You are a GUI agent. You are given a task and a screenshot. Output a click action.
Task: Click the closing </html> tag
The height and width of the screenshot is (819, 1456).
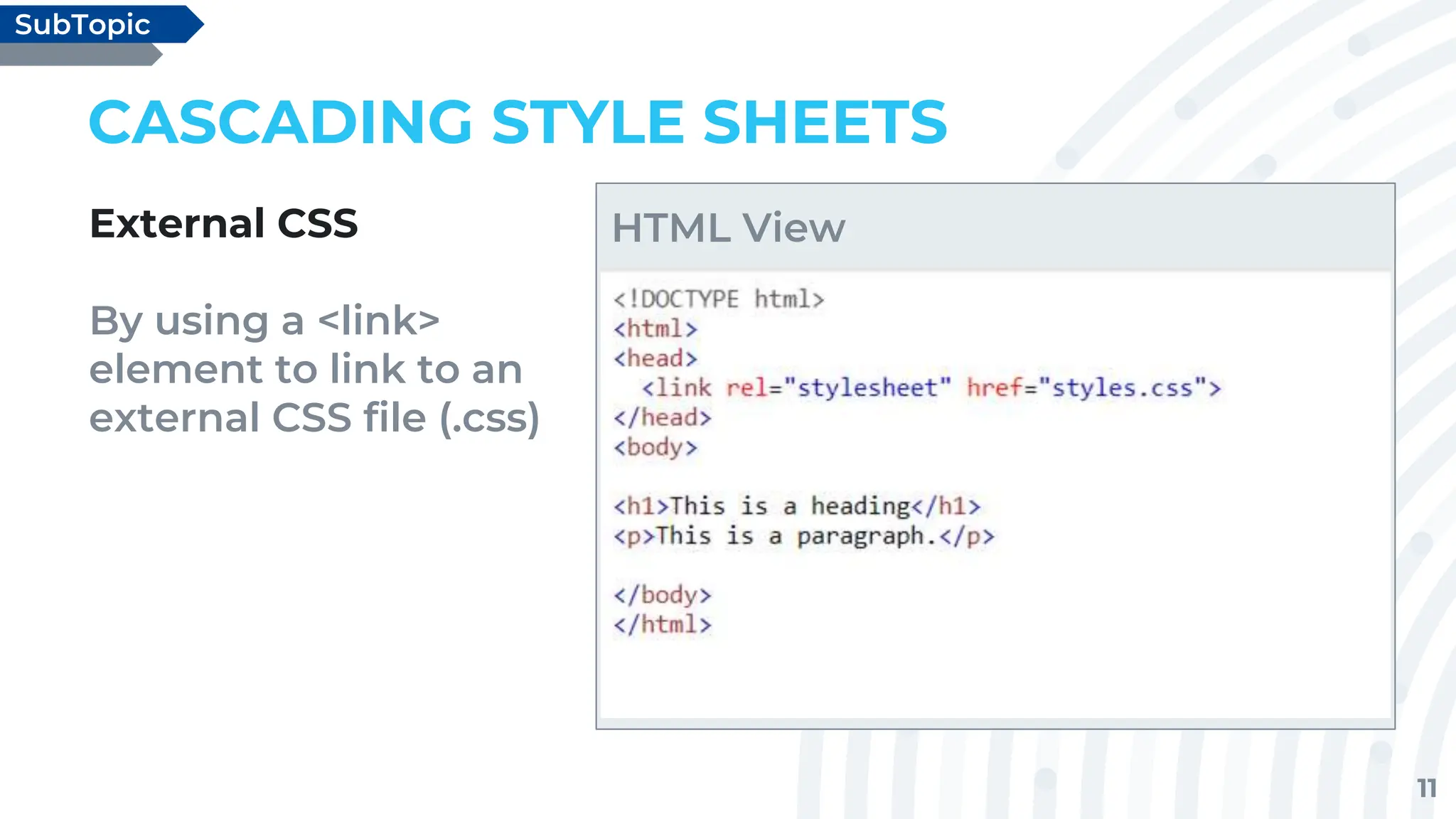coord(662,625)
